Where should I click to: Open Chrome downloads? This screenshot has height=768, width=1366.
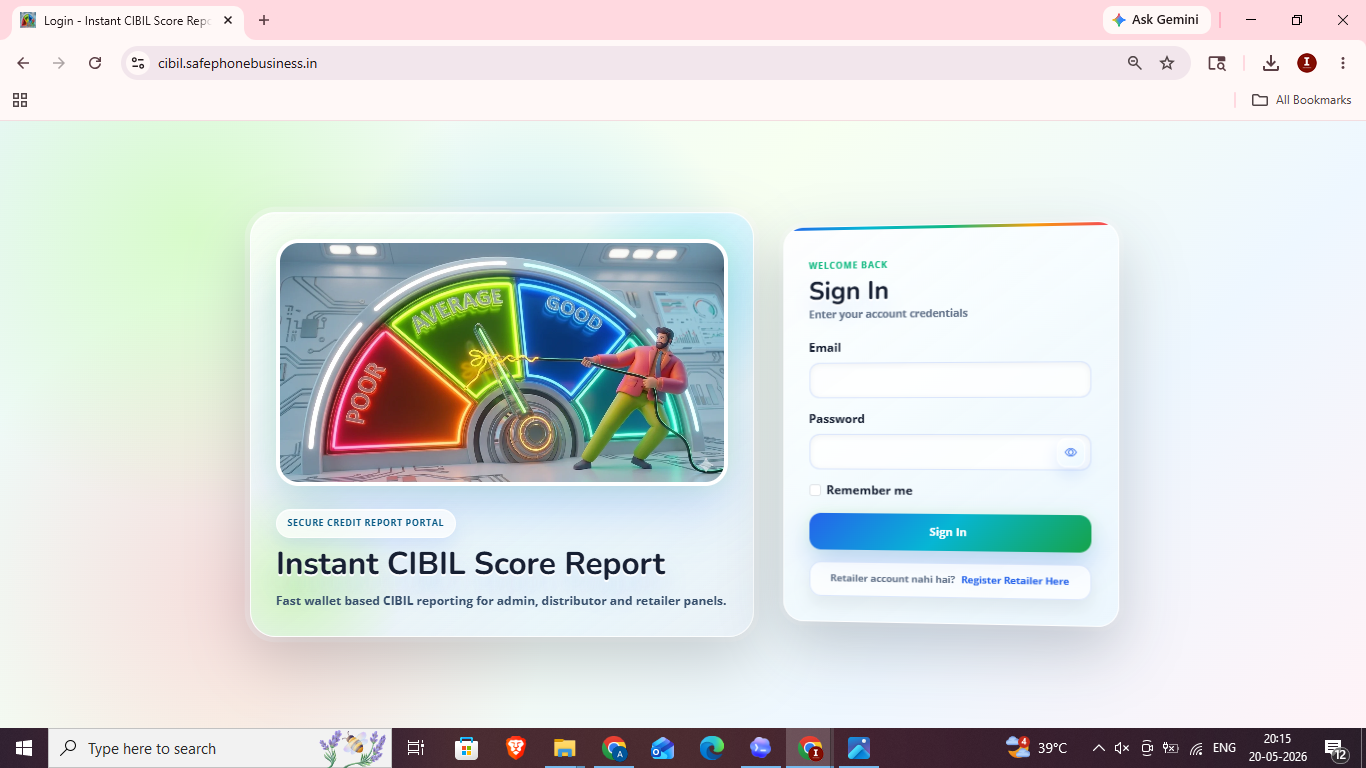coord(1271,63)
